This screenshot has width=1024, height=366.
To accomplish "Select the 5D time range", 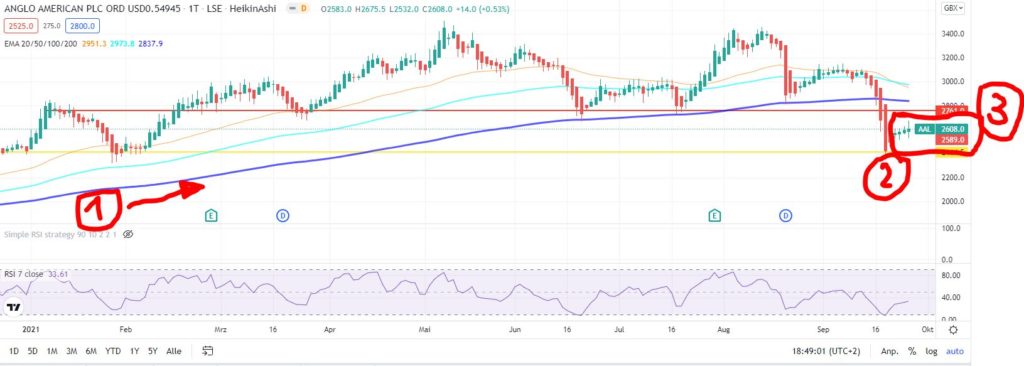I will point(33,351).
